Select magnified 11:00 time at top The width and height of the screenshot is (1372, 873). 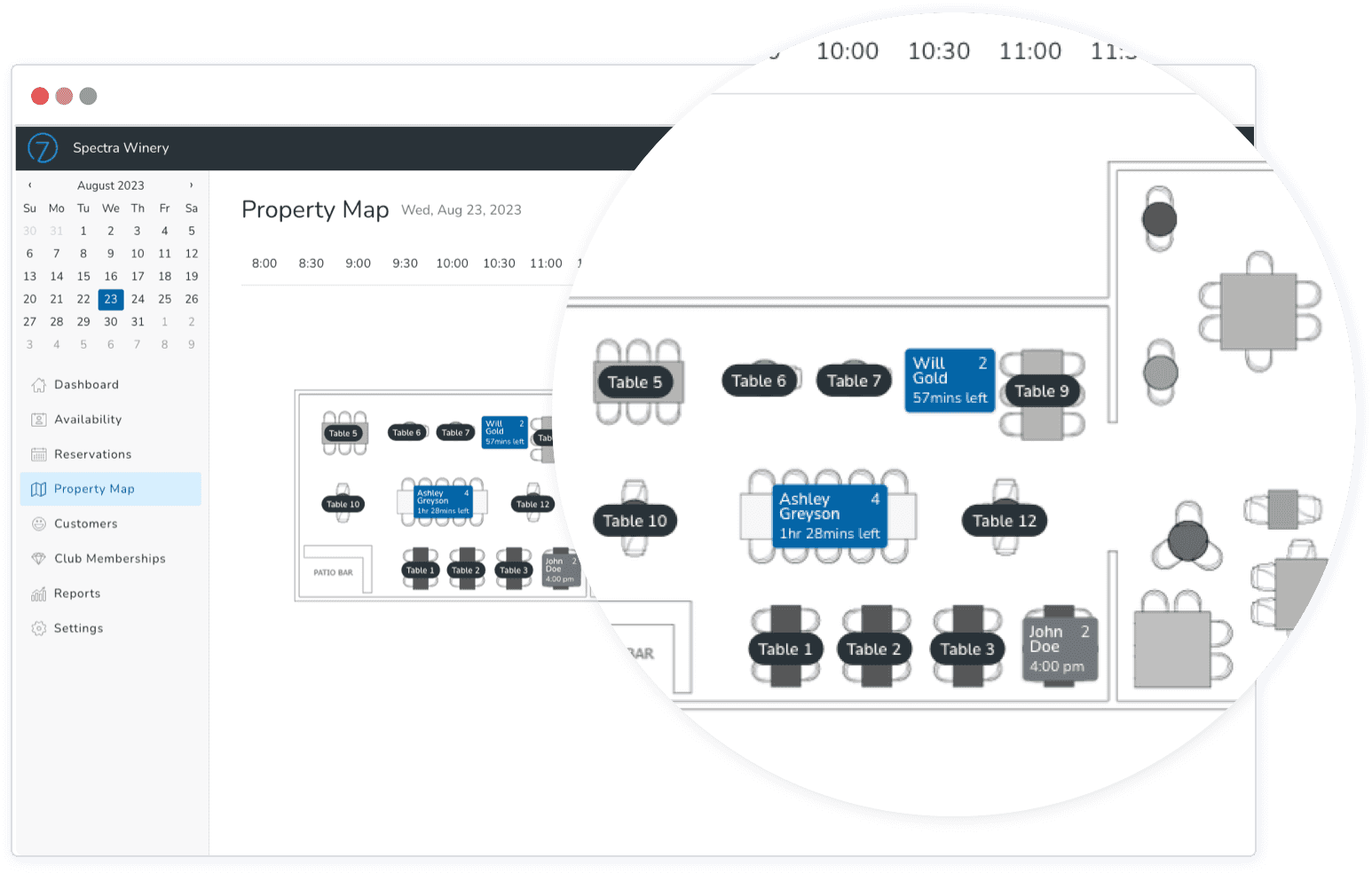click(x=1030, y=51)
